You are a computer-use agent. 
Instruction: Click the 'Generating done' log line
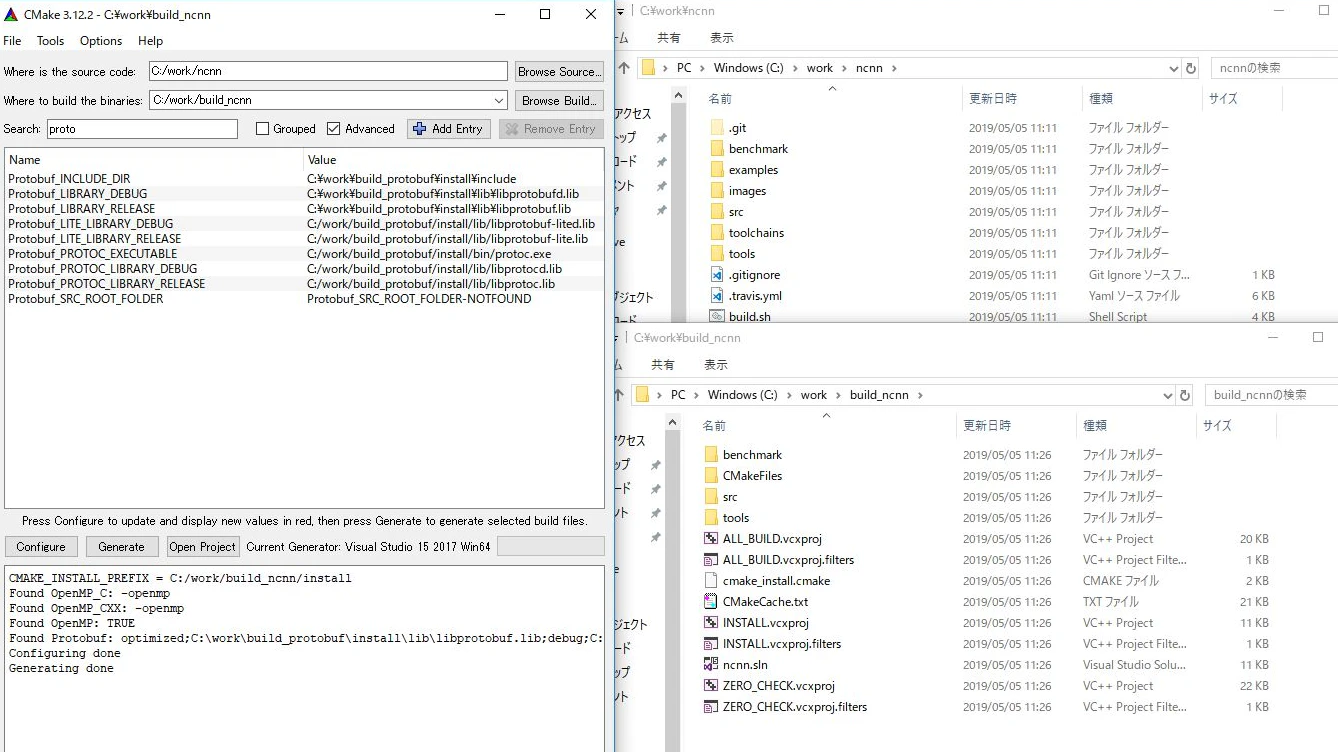tap(61, 668)
